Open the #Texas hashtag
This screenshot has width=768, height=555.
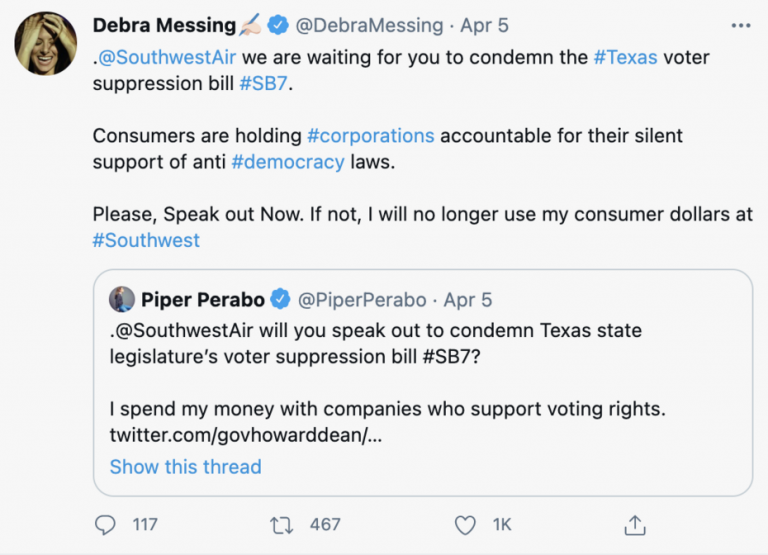tap(625, 56)
